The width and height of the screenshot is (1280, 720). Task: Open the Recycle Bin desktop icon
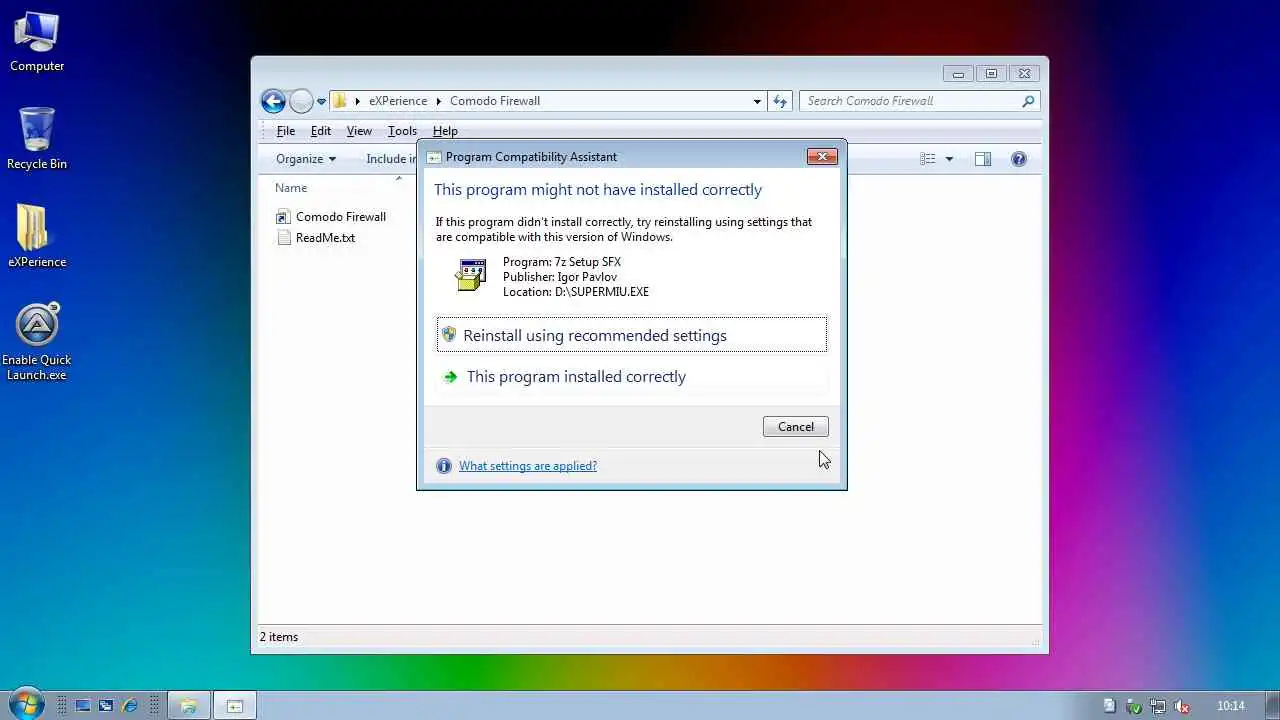click(37, 139)
